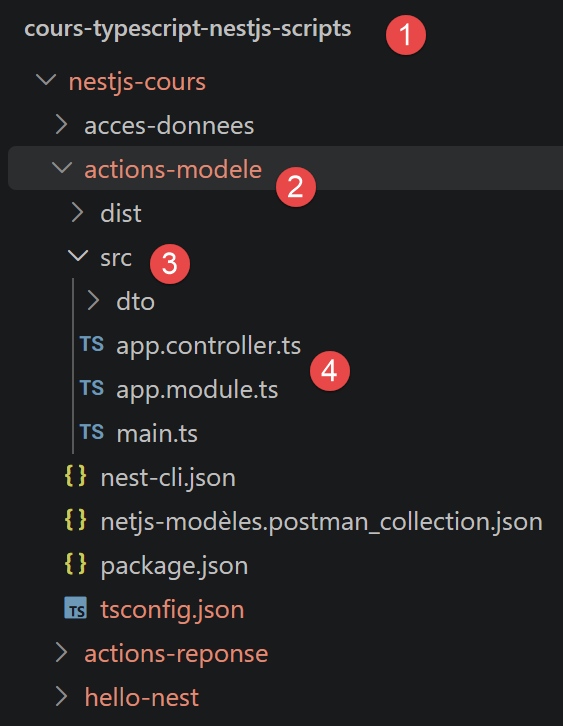Expand the hello-nest folder
563x726 pixels.
click(x=142, y=697)
